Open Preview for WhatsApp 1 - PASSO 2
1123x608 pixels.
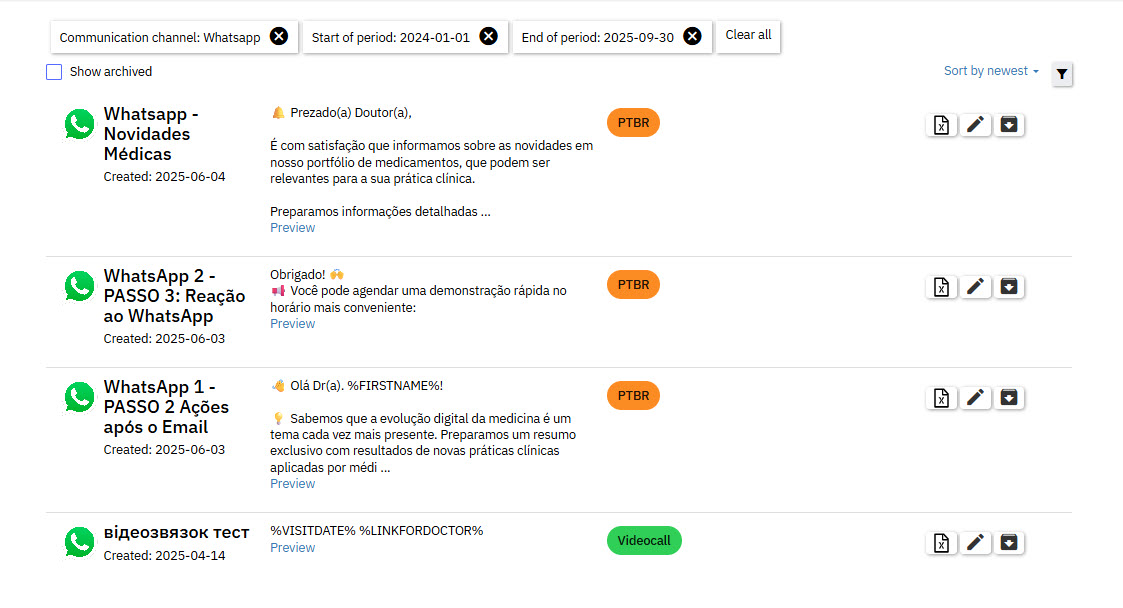tap(292, 484)
